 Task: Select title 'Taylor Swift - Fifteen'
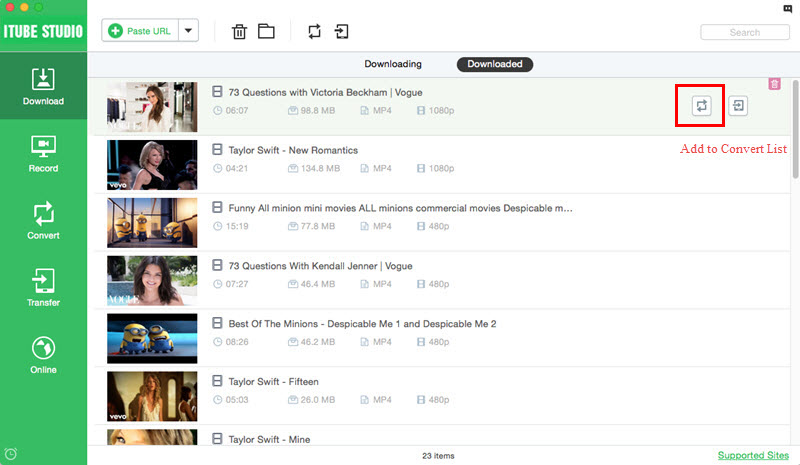pos(273,382)
